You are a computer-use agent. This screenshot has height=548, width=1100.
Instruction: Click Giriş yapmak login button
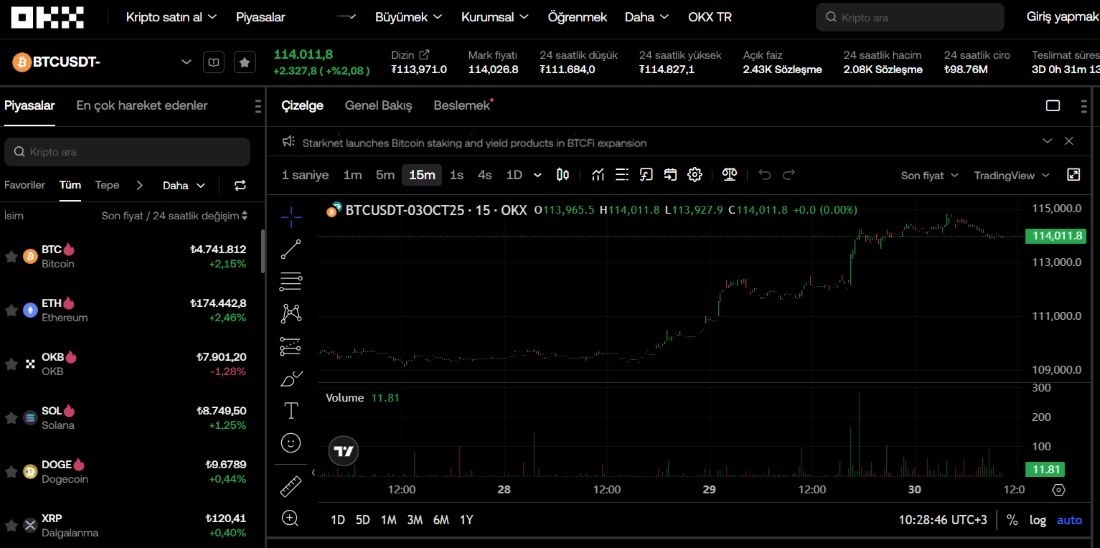click(1062, 17)
